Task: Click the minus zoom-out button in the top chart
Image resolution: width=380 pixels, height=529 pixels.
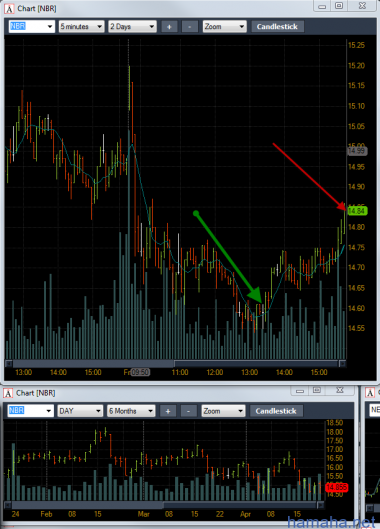Action: coord(190,27)
